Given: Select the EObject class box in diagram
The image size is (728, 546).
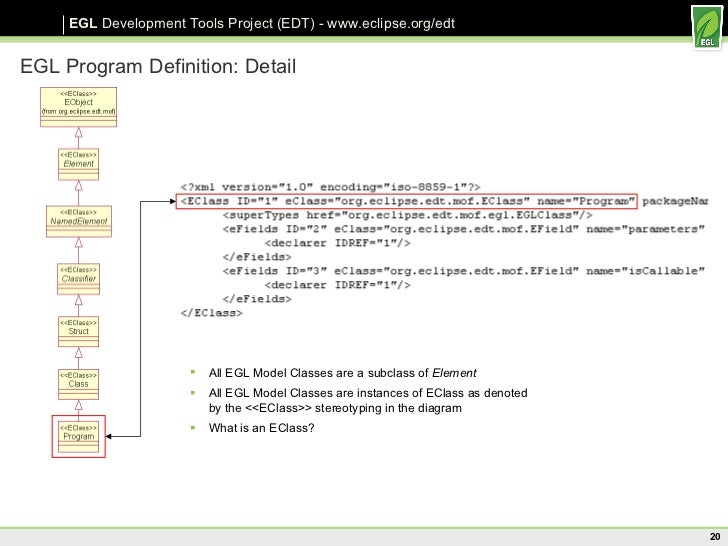Looking at the screenshot, I should click(78, 107).
